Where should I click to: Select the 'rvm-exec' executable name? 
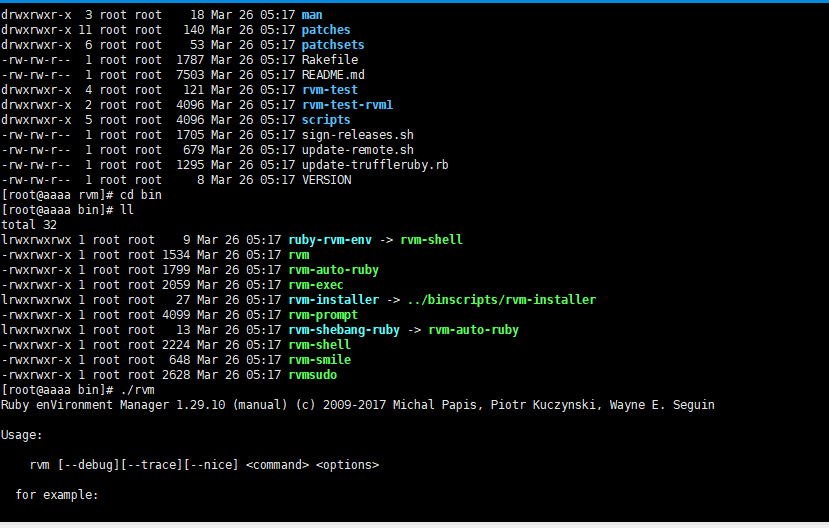point(316,285)
